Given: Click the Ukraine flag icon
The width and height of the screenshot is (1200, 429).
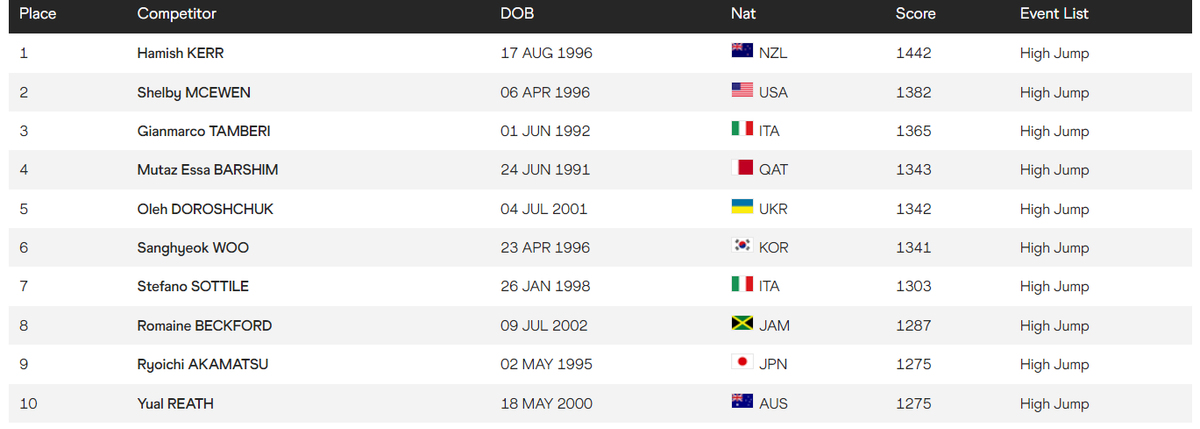Looking at the screenshot, I should tap(742, 208).
